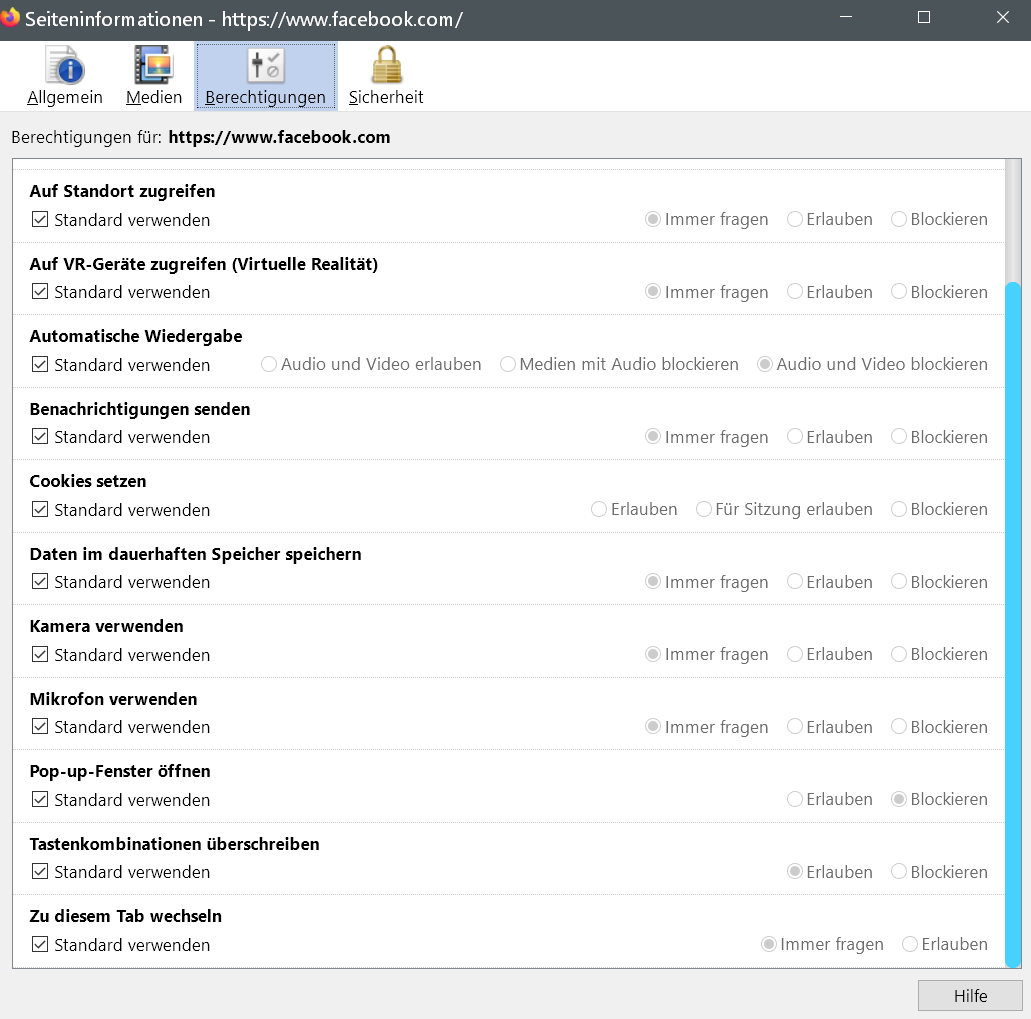Toggle Standard verwenden under Benachrichtigungen senden
Screen dimensions: 1031x1019
tap(40, 437)
